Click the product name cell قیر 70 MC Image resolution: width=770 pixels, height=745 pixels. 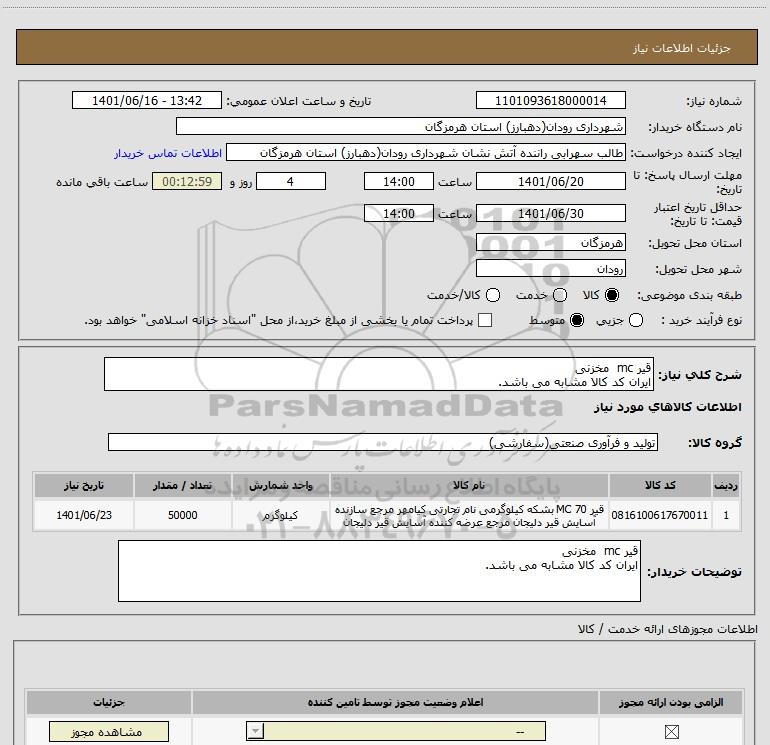click(469, 516)
